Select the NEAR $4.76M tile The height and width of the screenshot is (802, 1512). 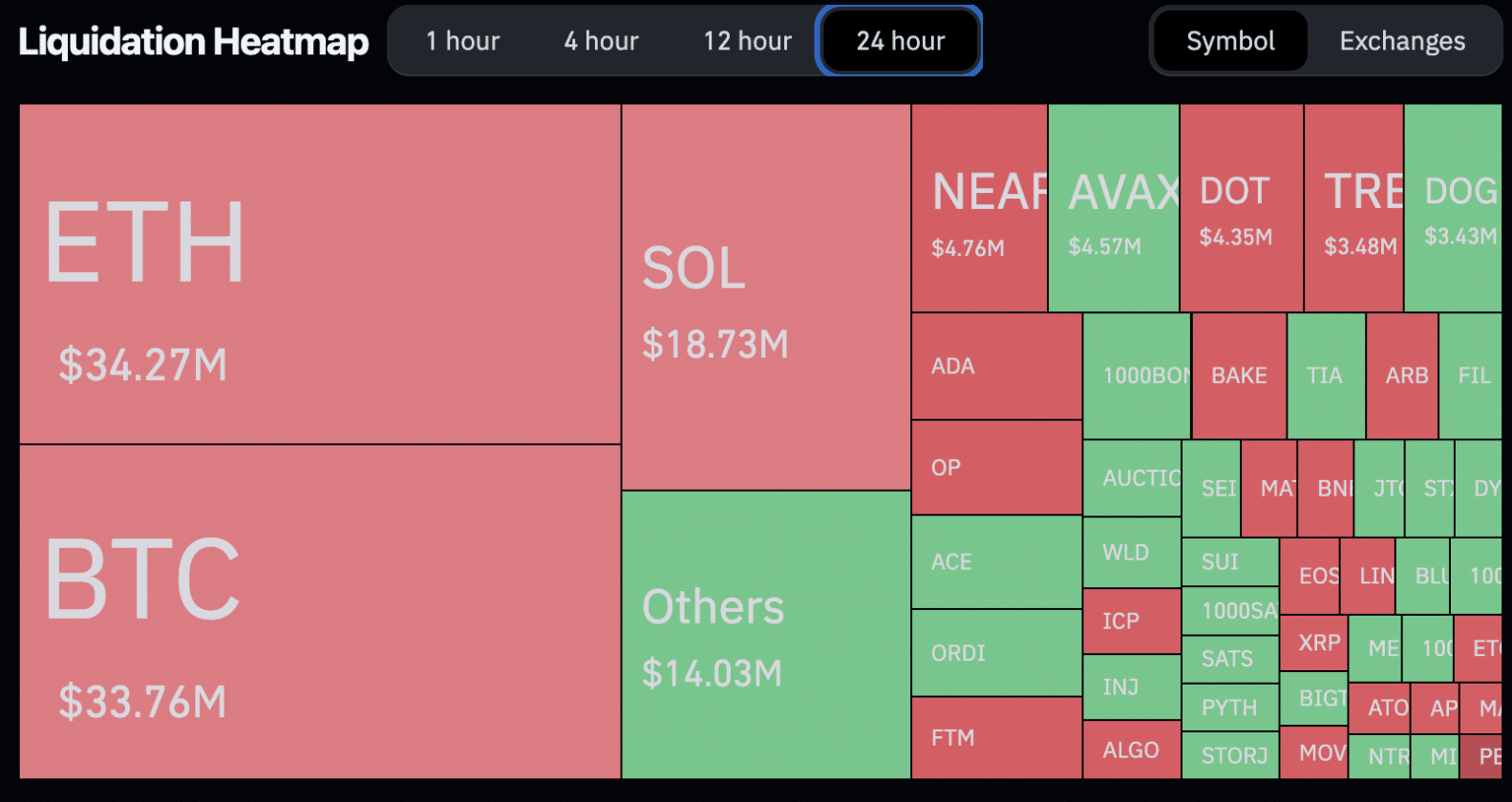(x=979, y=208)
